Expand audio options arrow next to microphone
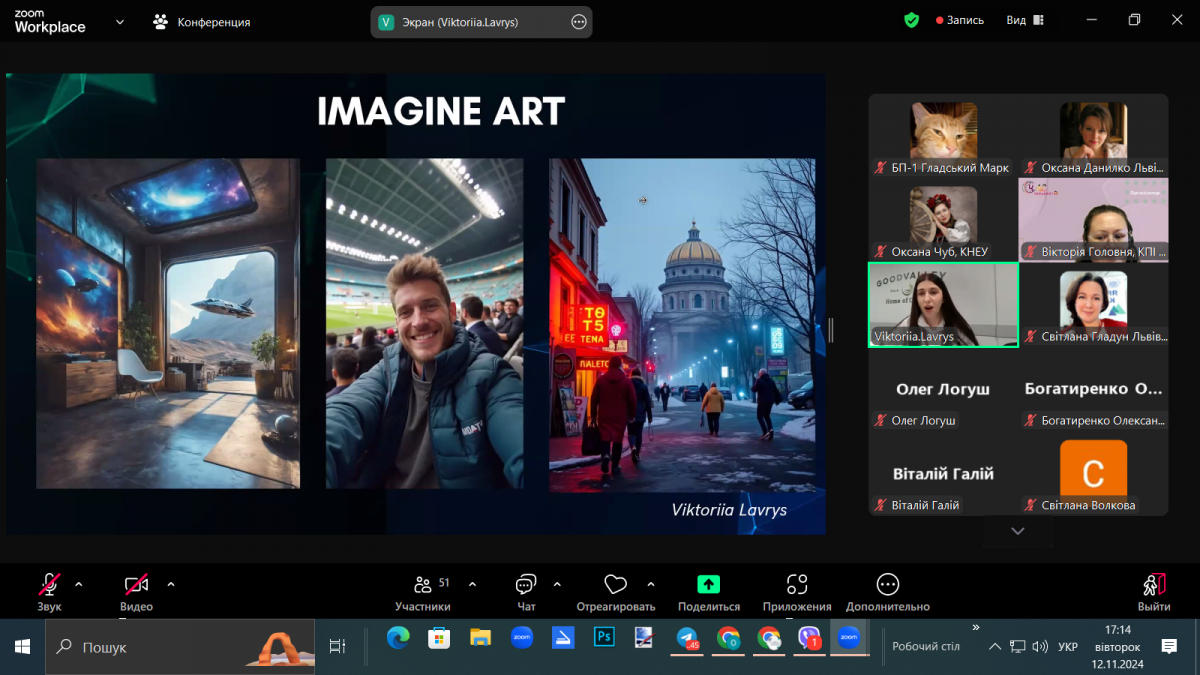Screen dimensions: 1200x675 click(x=79, y=584)
